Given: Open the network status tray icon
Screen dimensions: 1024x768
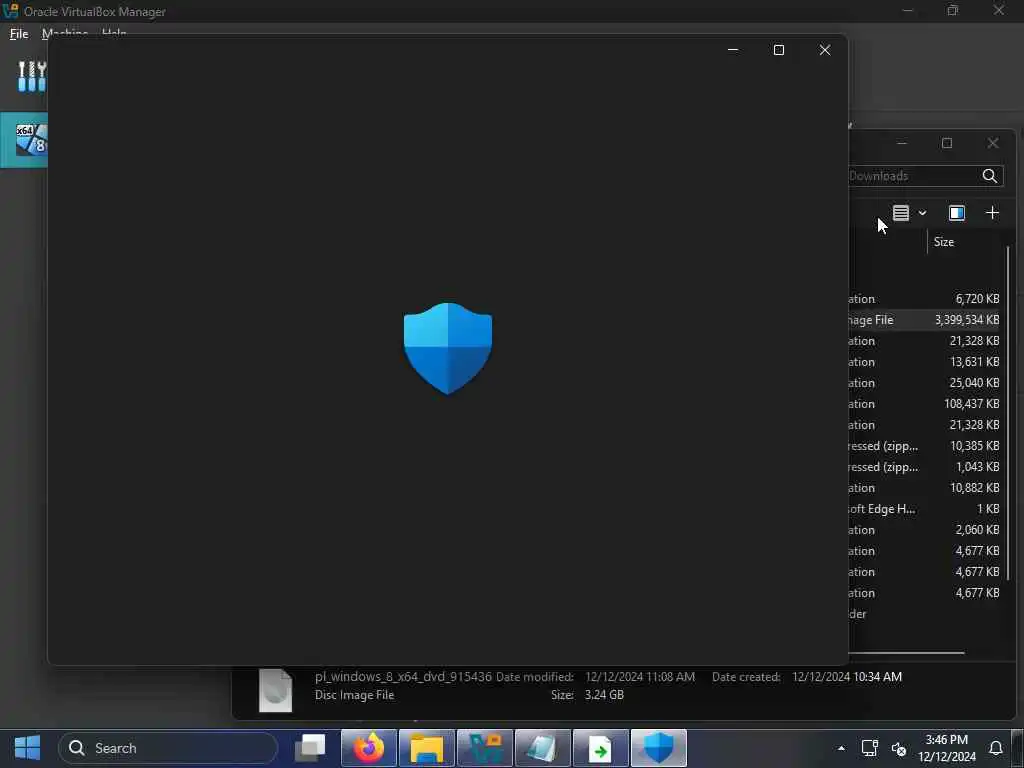Looking at the screenshot, I should (869, 748).
